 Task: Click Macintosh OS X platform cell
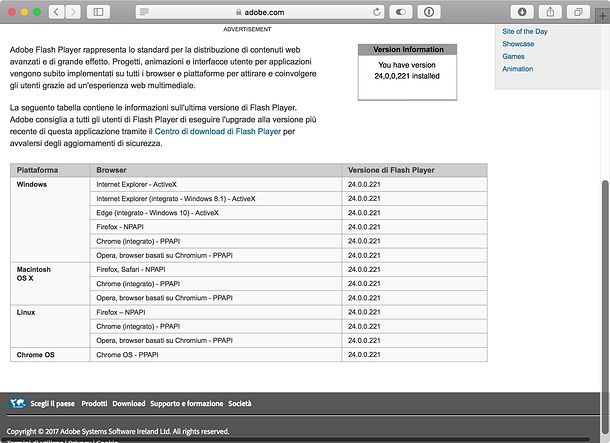(x=50, y=284)
